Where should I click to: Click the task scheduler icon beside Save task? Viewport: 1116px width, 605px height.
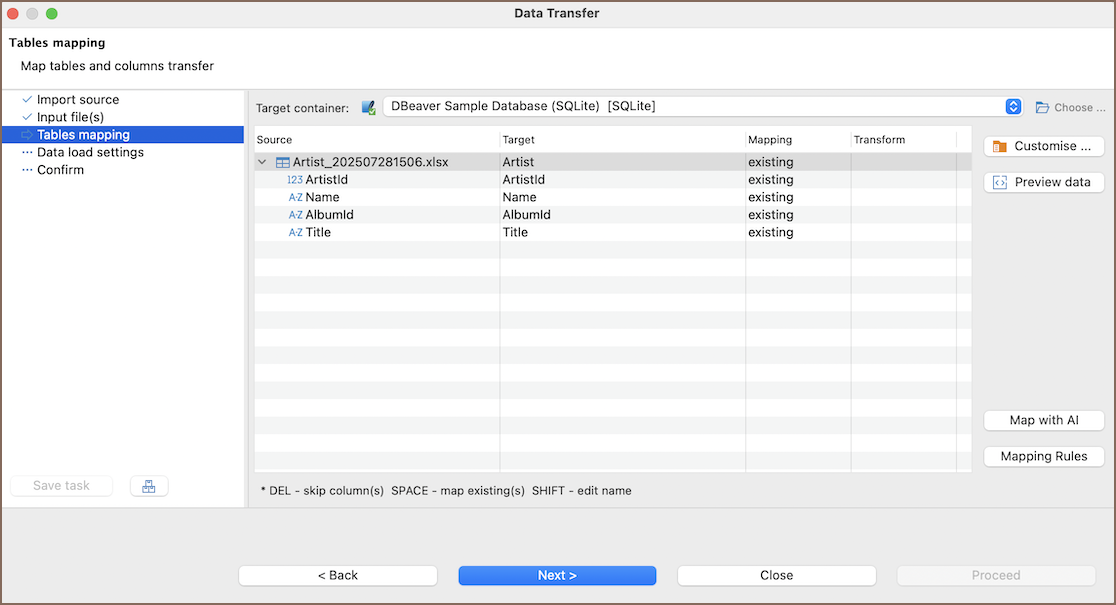pos(149,486)
